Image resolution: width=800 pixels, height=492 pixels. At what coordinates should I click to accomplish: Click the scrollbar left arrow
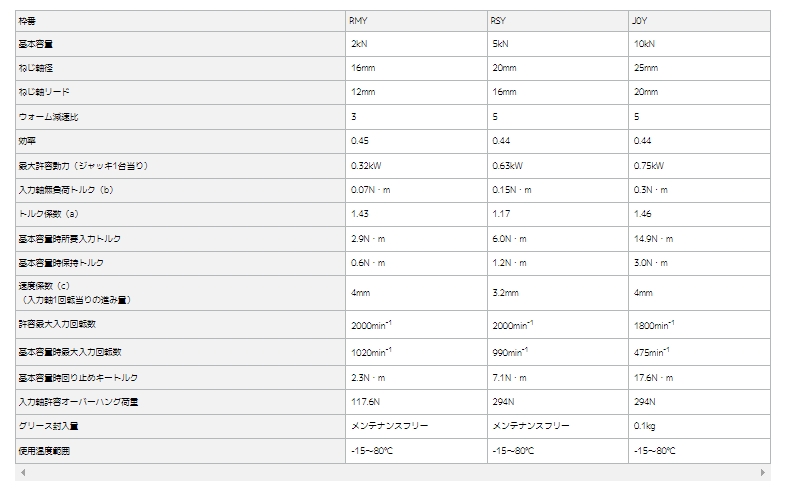(23, 472)
